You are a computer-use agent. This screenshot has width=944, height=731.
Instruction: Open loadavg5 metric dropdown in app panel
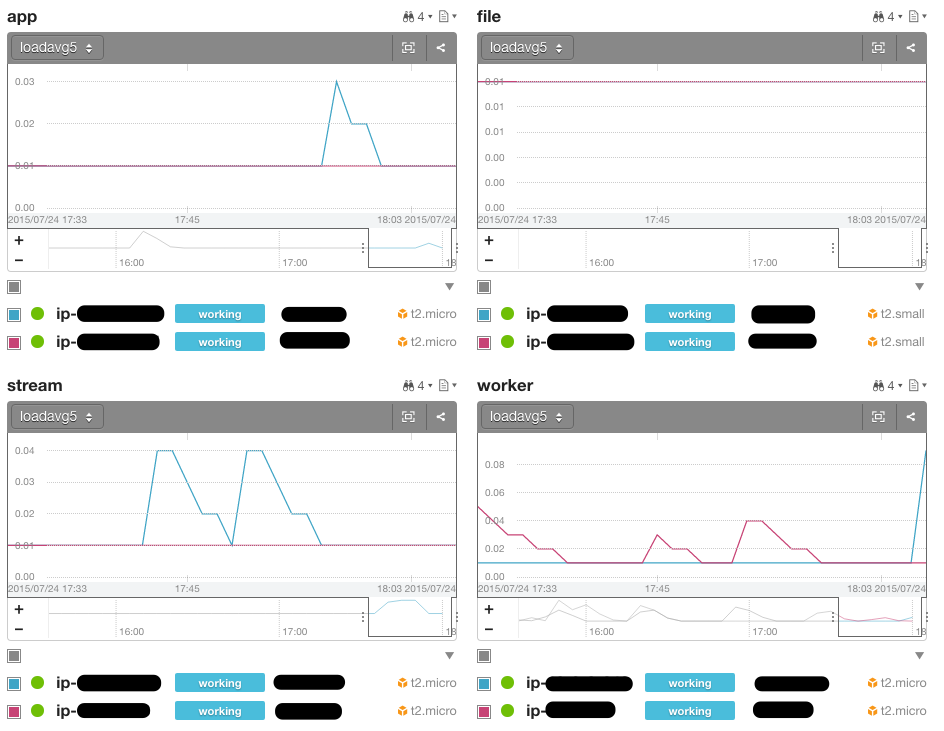click(x=57, y=48)
